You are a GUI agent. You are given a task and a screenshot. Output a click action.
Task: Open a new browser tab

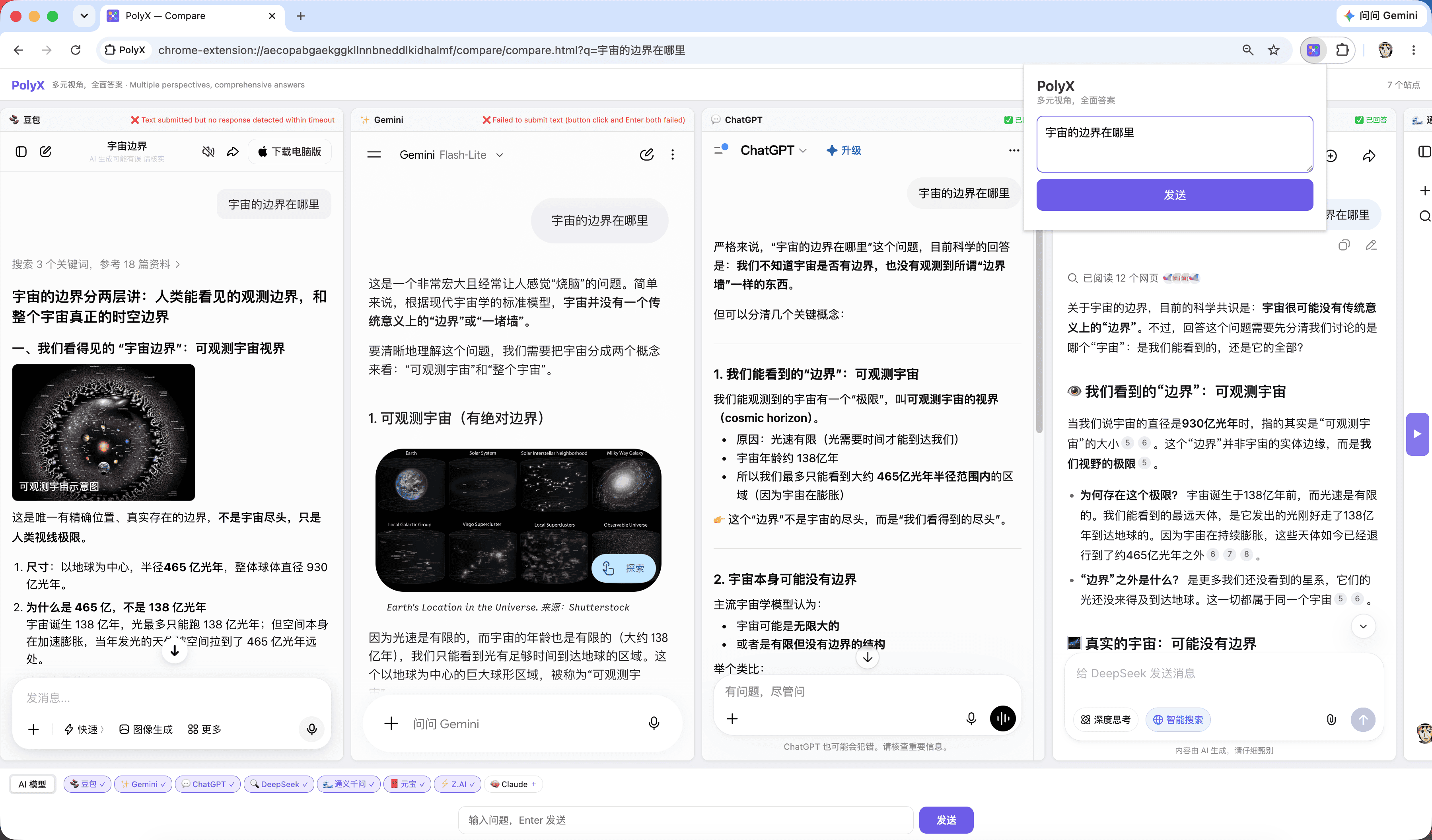pos(301,16)
